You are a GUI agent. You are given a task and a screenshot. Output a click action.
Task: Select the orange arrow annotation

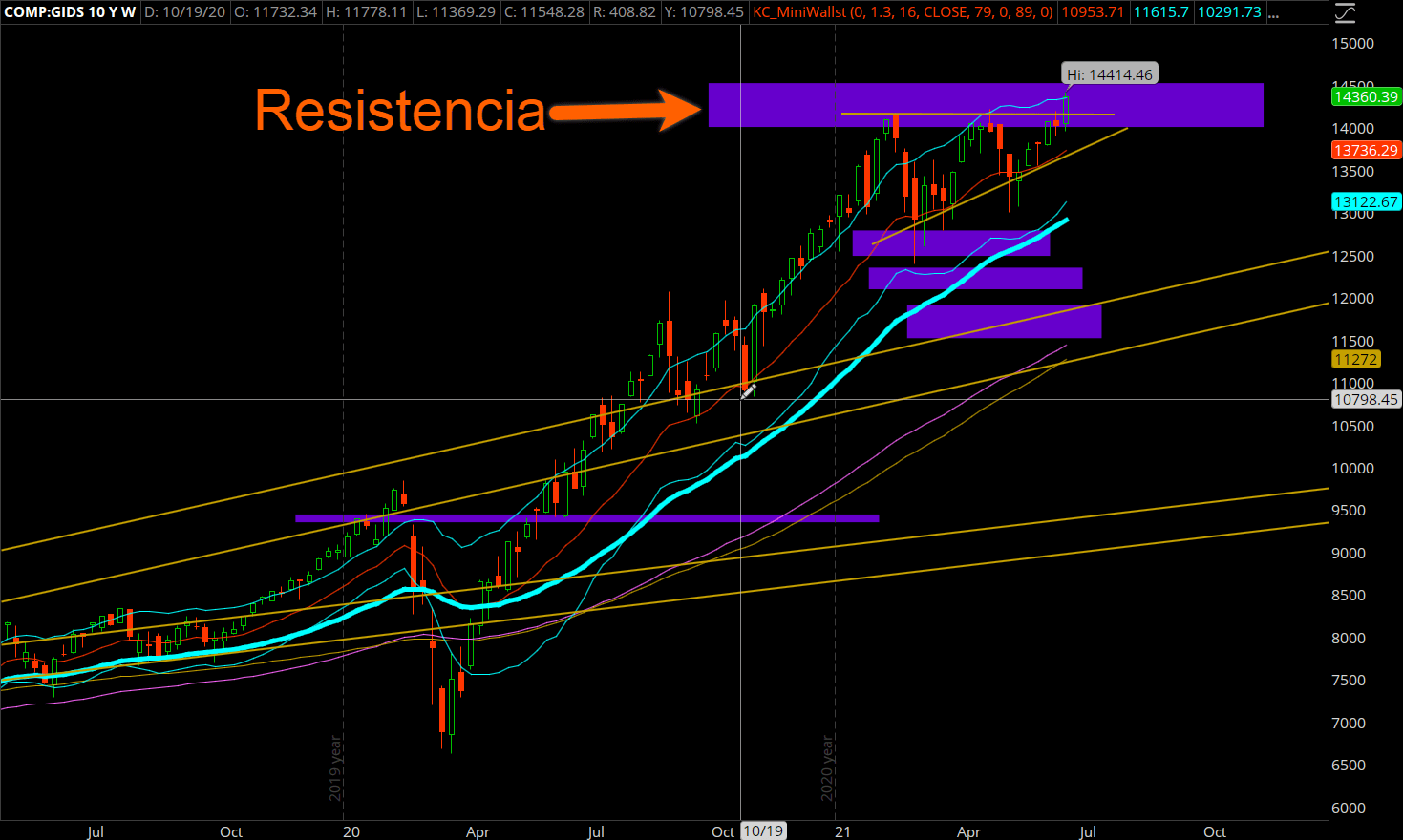(626, 111)
